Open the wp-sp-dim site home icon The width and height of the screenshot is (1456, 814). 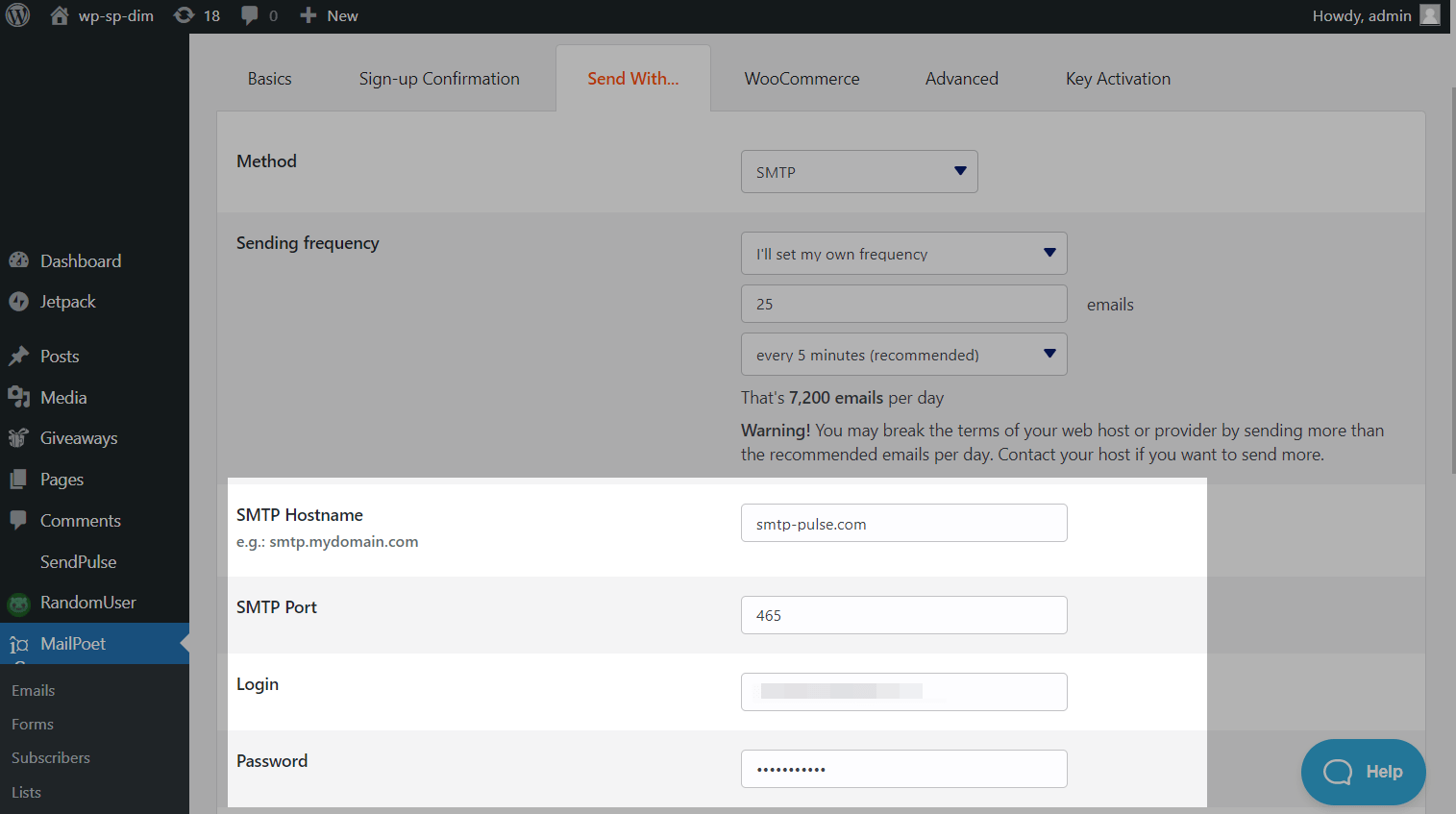tap(60, 15)
